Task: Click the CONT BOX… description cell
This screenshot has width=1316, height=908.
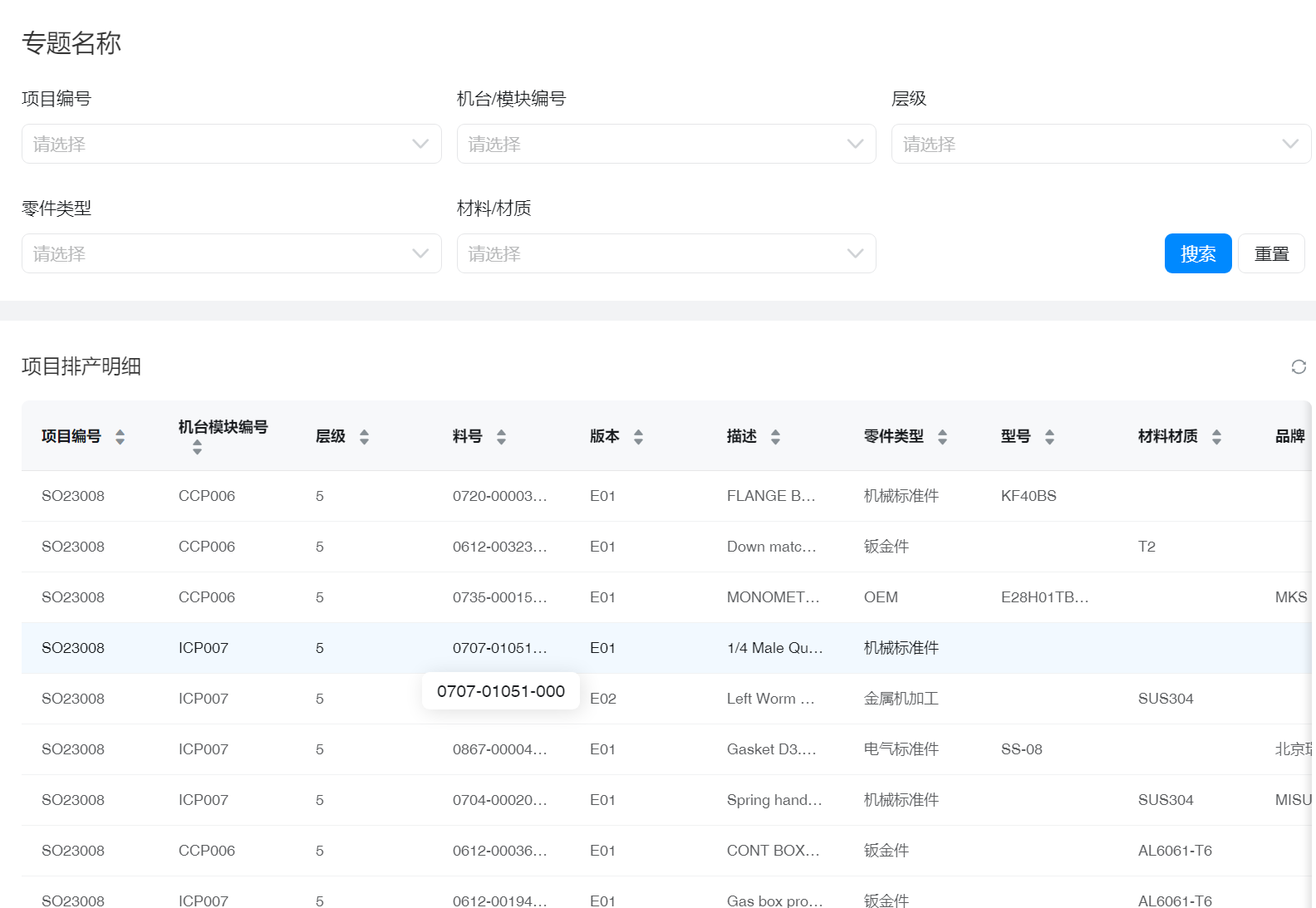Action: 773,851
